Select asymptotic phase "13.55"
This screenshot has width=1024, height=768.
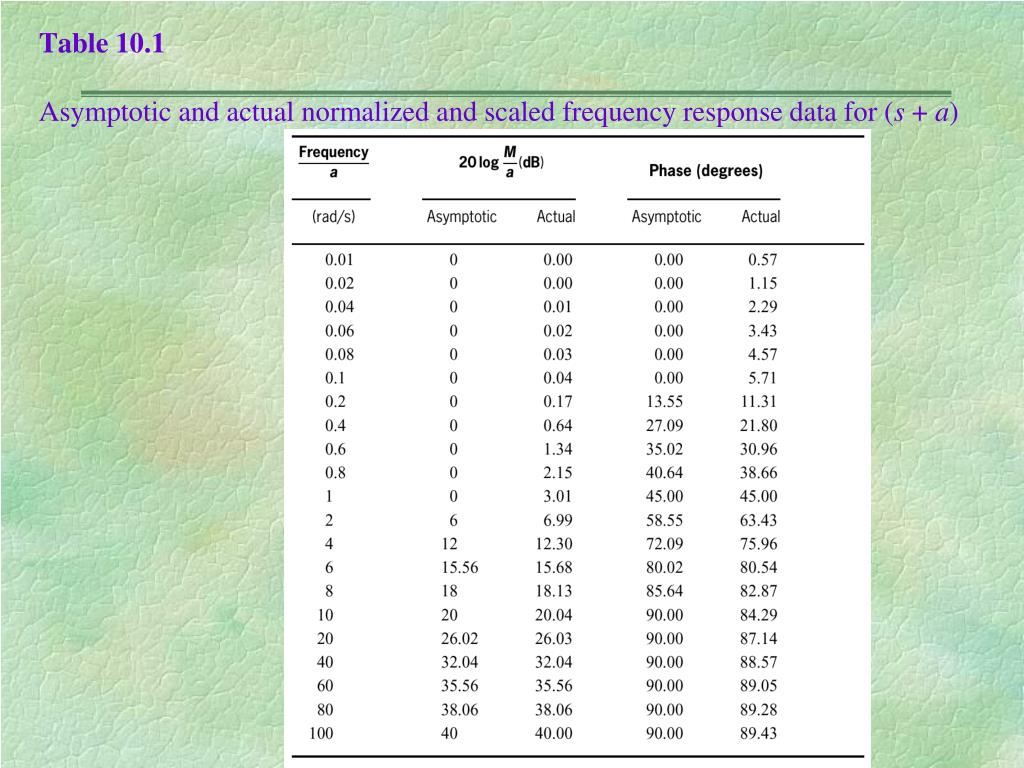pyautogui.click(x=665, y=401)
